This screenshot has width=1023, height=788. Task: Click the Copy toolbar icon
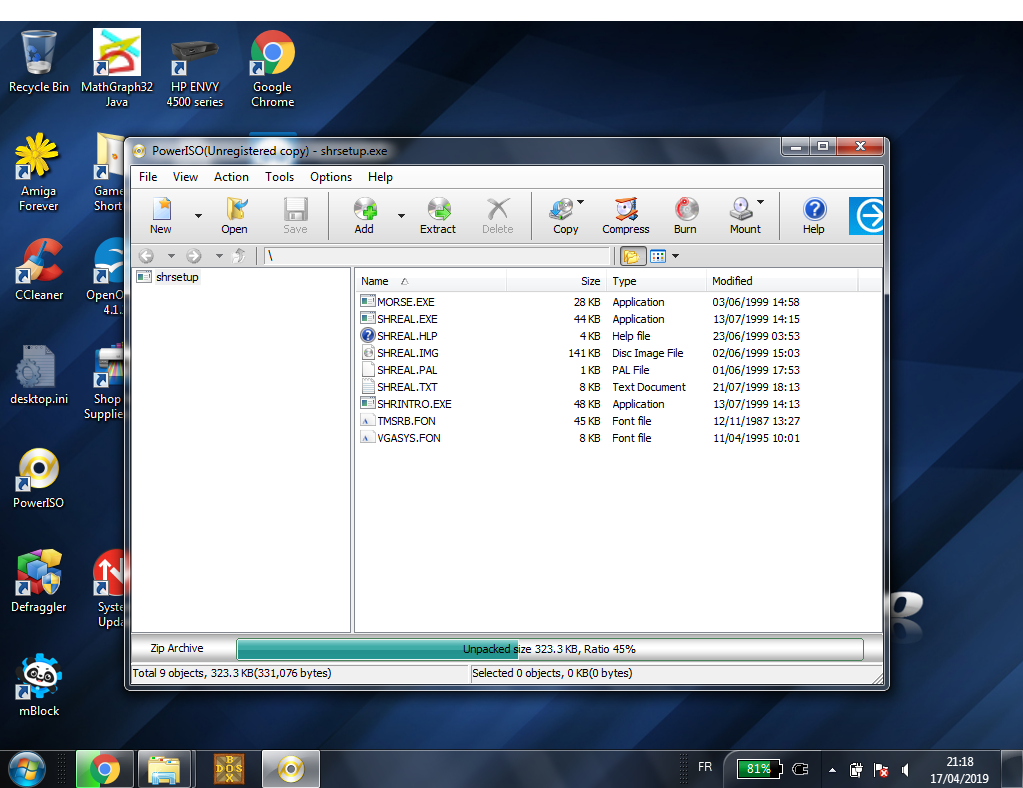564,215
